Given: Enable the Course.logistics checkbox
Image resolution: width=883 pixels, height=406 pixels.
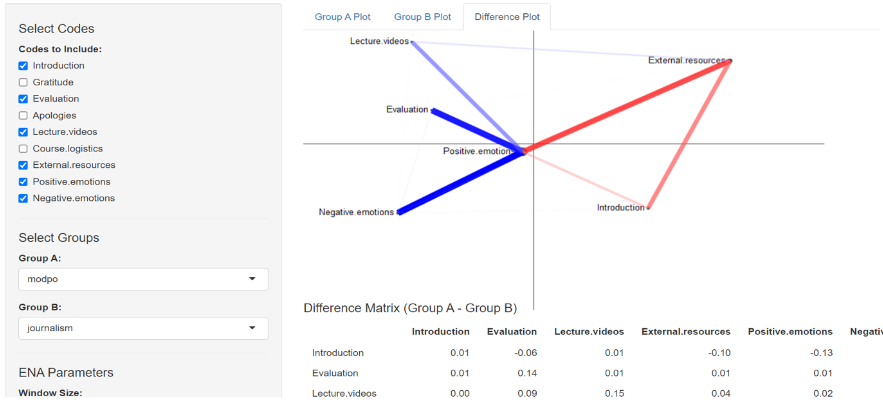Looking at the screenshot, I should coord(23,148).
